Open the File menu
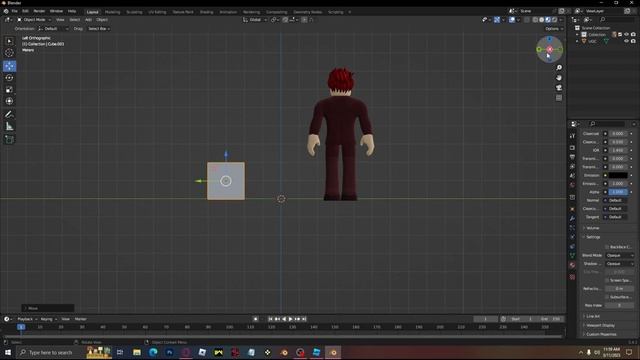640x360 pixels. click(x=15, y=11)
